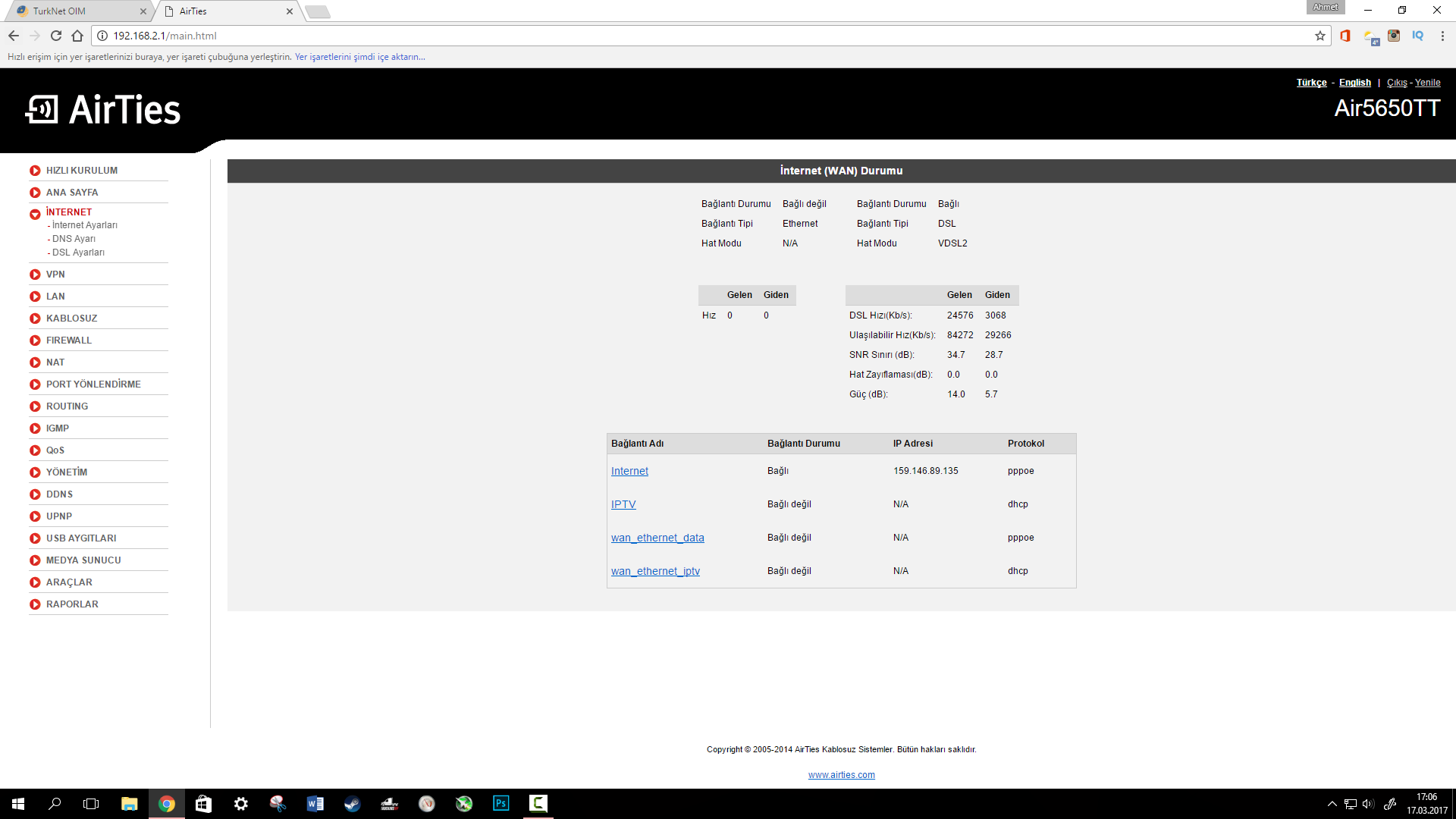Open DNS Ayarı submenu
This screenshot has height=819, width=1456.
(74, 239)
